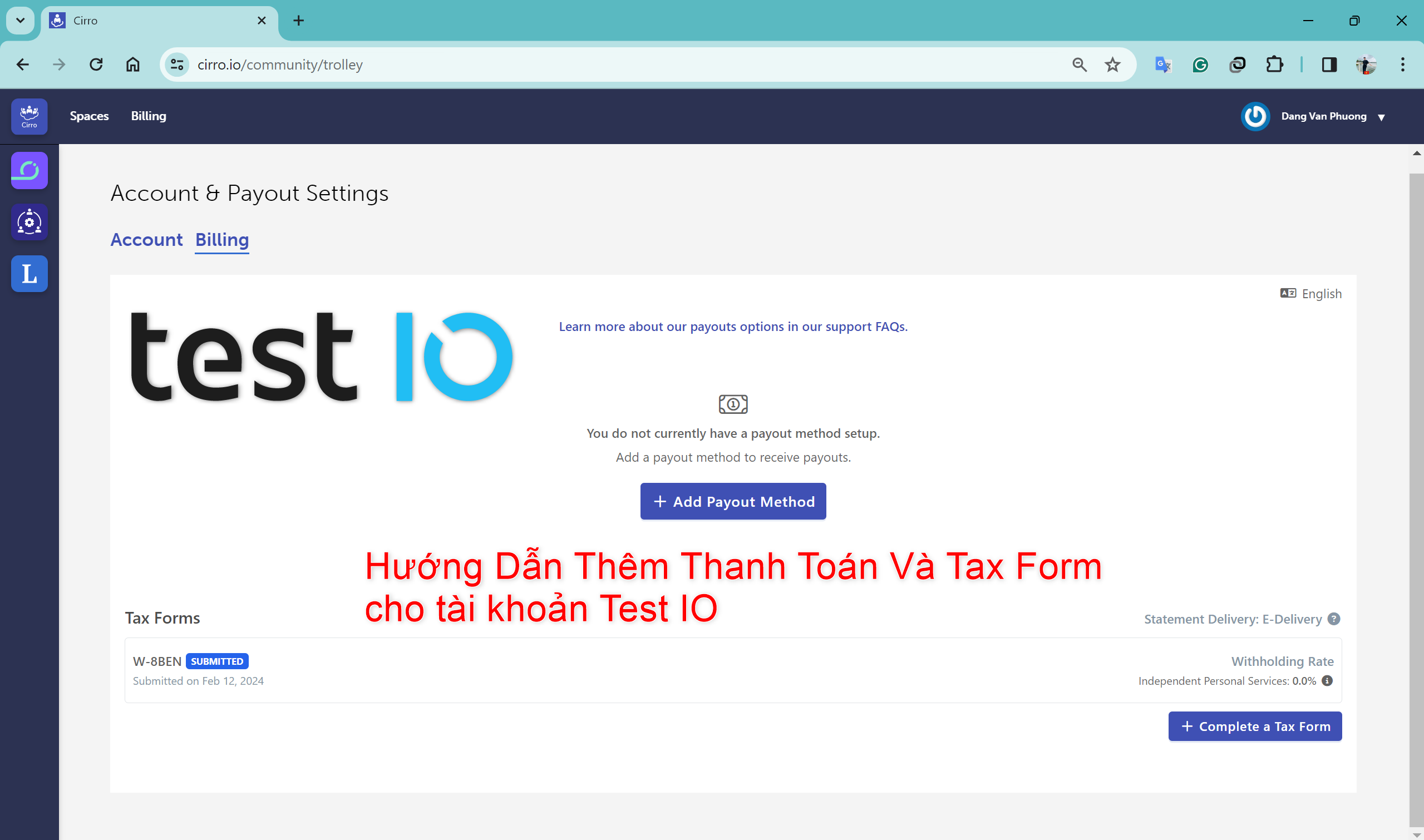Click the Statement Delivery help question icon
The width and height of the screenshot is (1424, 840).
[x=1334, y=619]
